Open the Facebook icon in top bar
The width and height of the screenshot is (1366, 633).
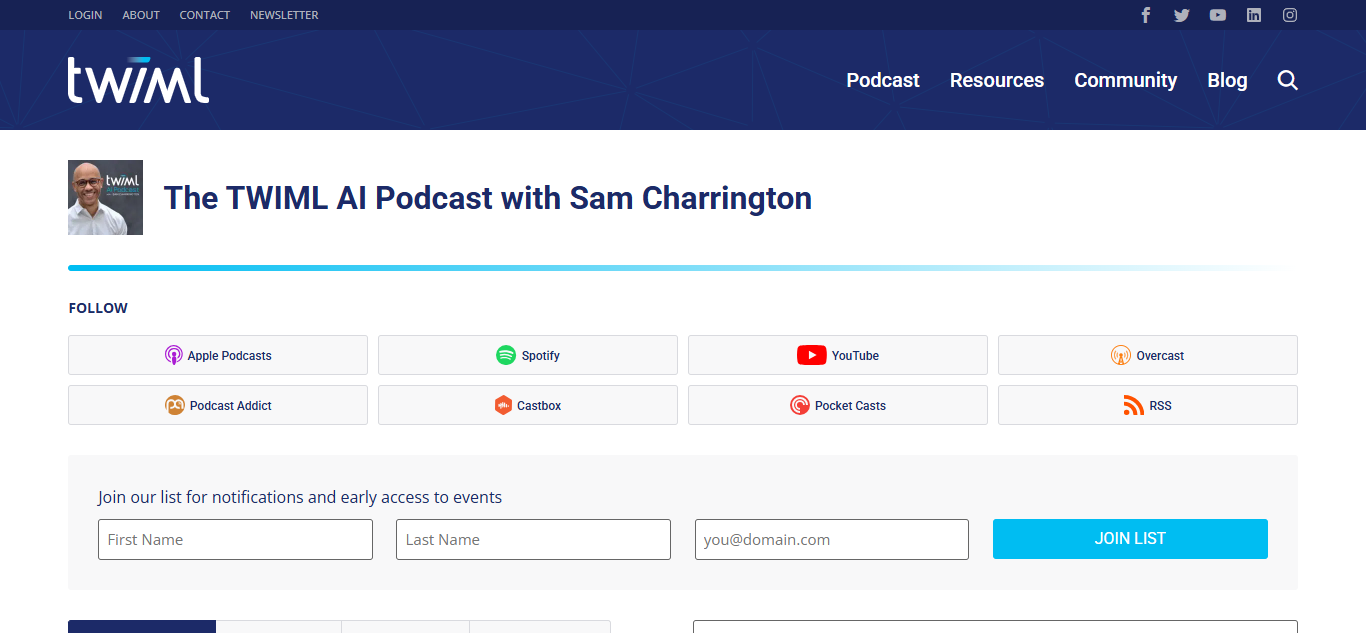coord(1146,15)
